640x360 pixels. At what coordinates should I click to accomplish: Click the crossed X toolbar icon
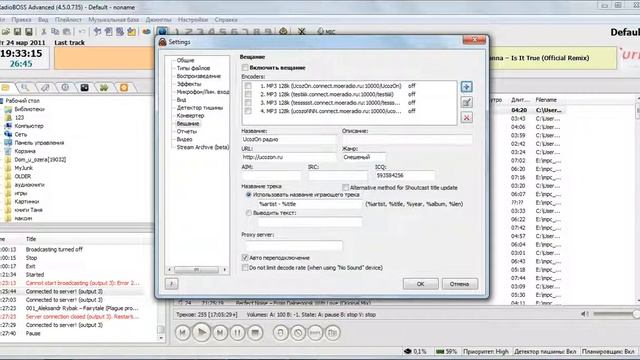(301, 31)
